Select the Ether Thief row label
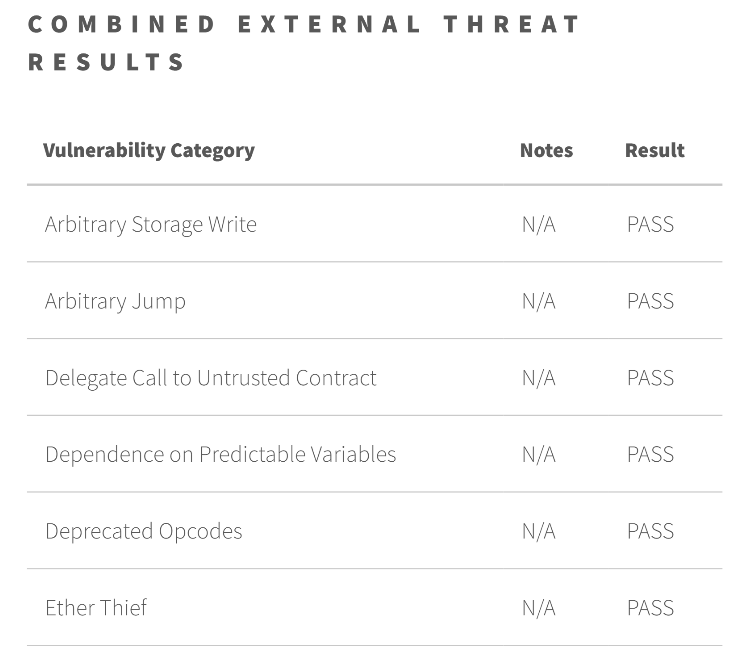 click(x=96, y=608)
